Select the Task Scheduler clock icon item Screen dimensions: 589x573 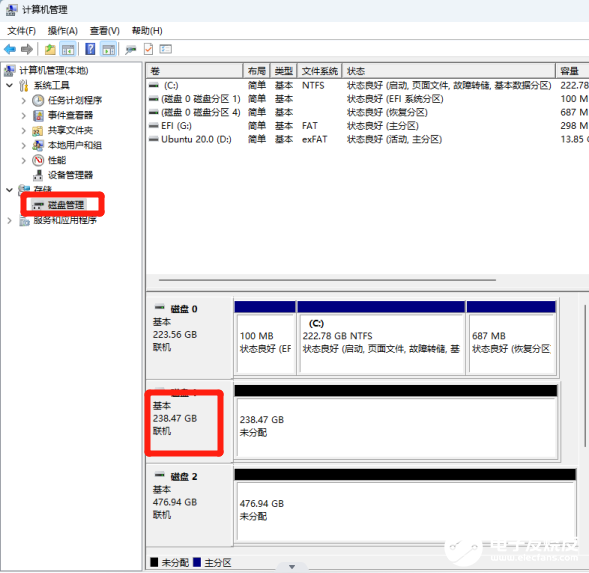coord(38,100)
